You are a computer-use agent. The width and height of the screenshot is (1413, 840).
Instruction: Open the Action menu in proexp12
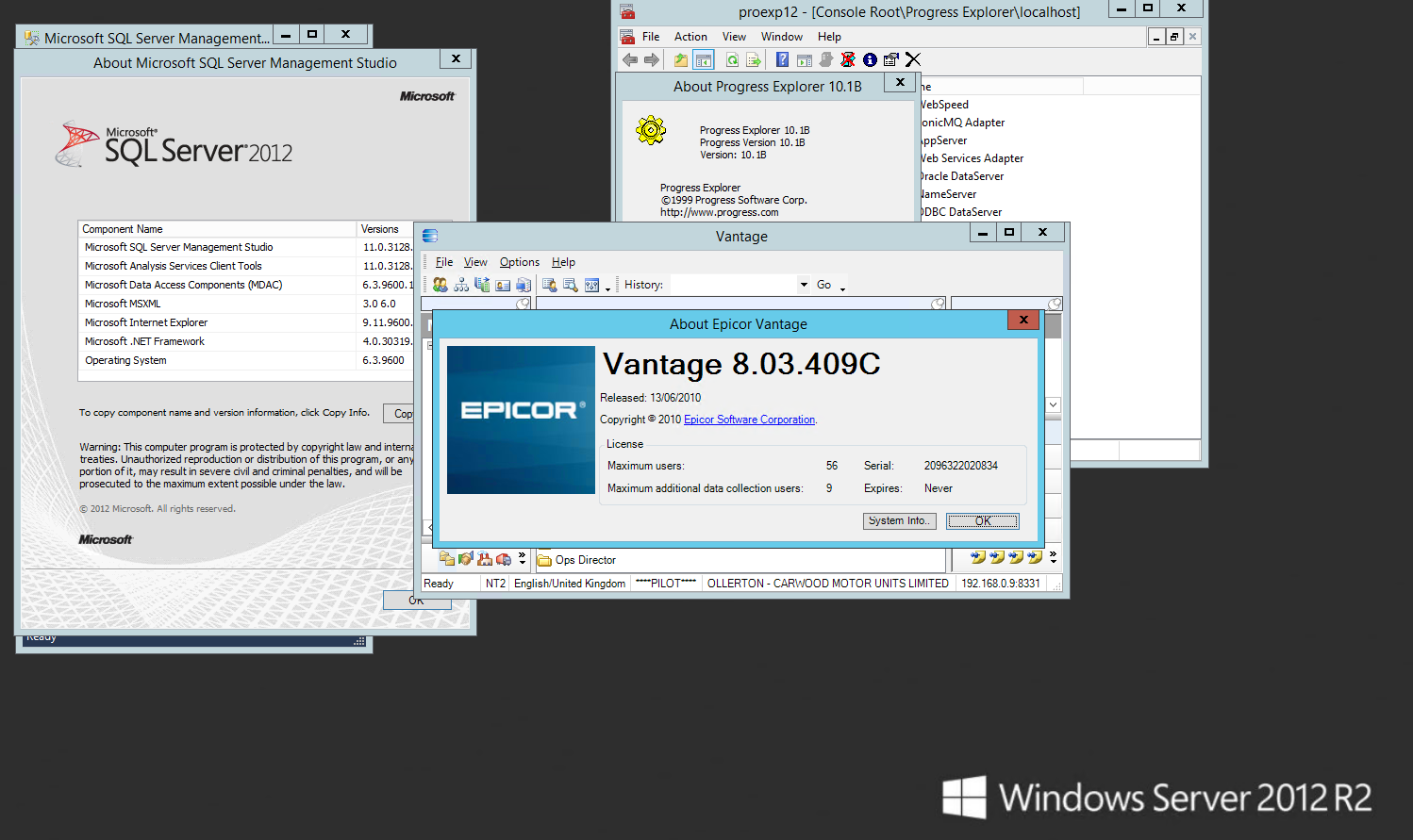coord(690,37)
